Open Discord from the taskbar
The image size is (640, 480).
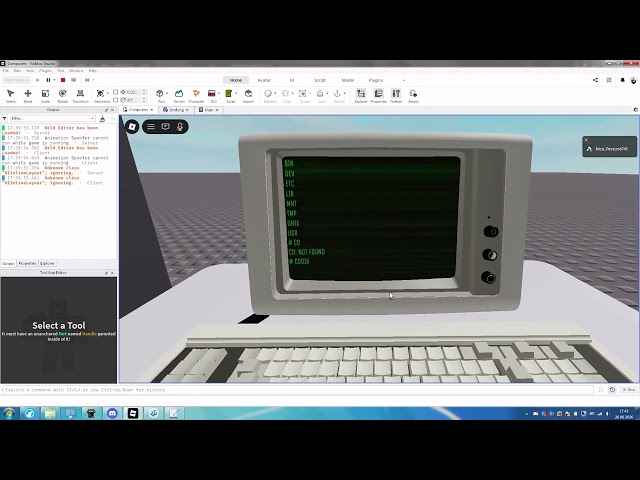(x=112, y=413)
